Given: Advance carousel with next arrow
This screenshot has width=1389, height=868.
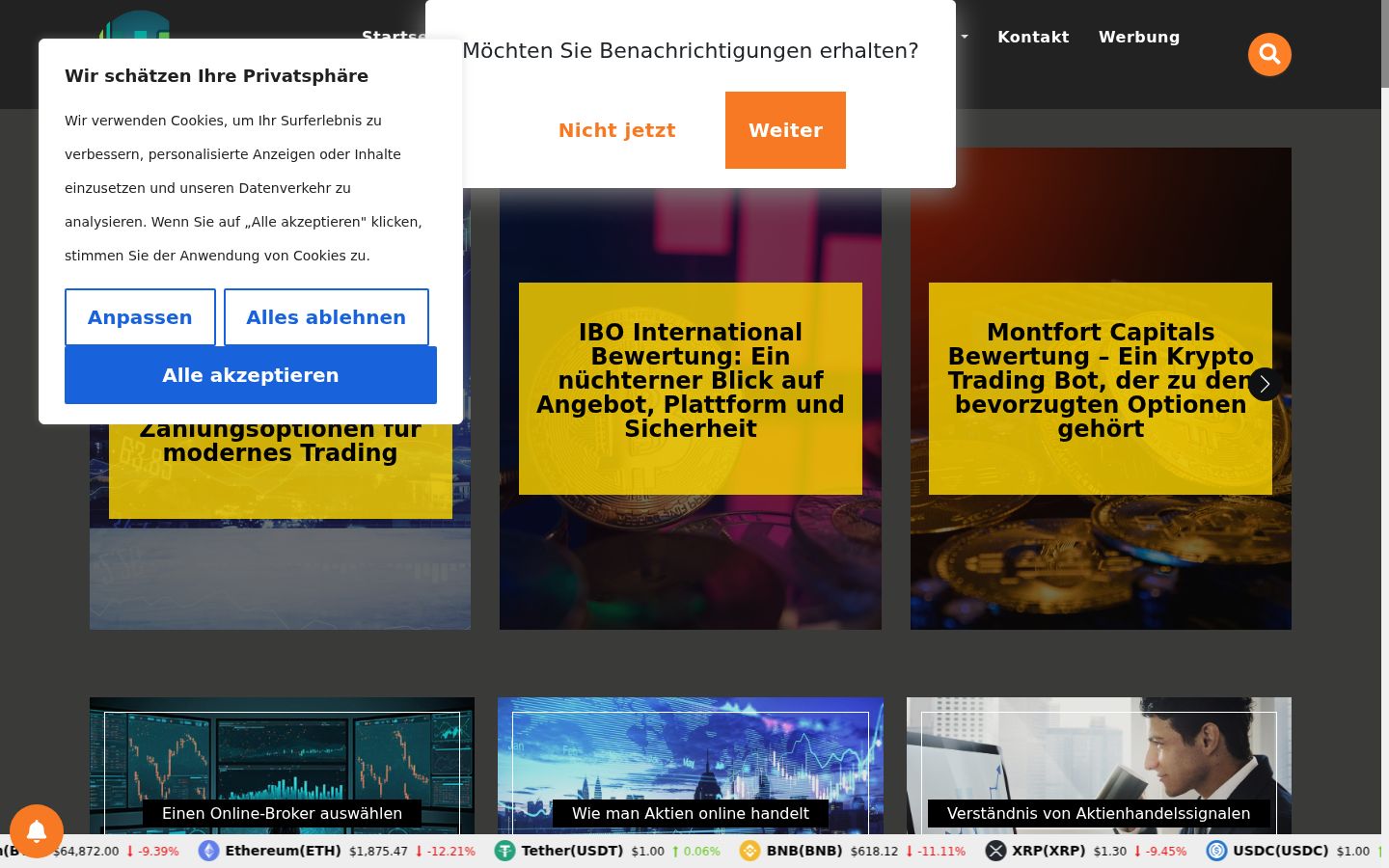Looking at the screenshot, I should (x=1265, y=384).
